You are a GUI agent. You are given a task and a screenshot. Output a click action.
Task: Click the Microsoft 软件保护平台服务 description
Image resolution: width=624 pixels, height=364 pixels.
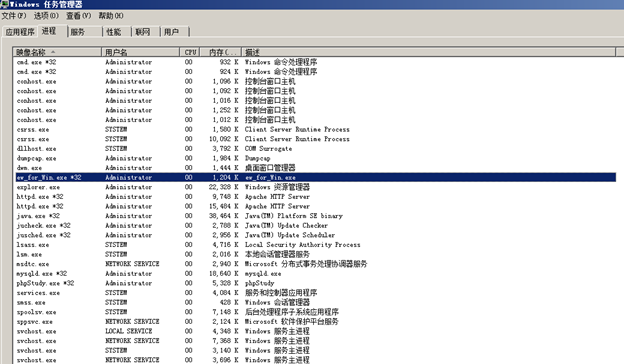pos(291,321)
